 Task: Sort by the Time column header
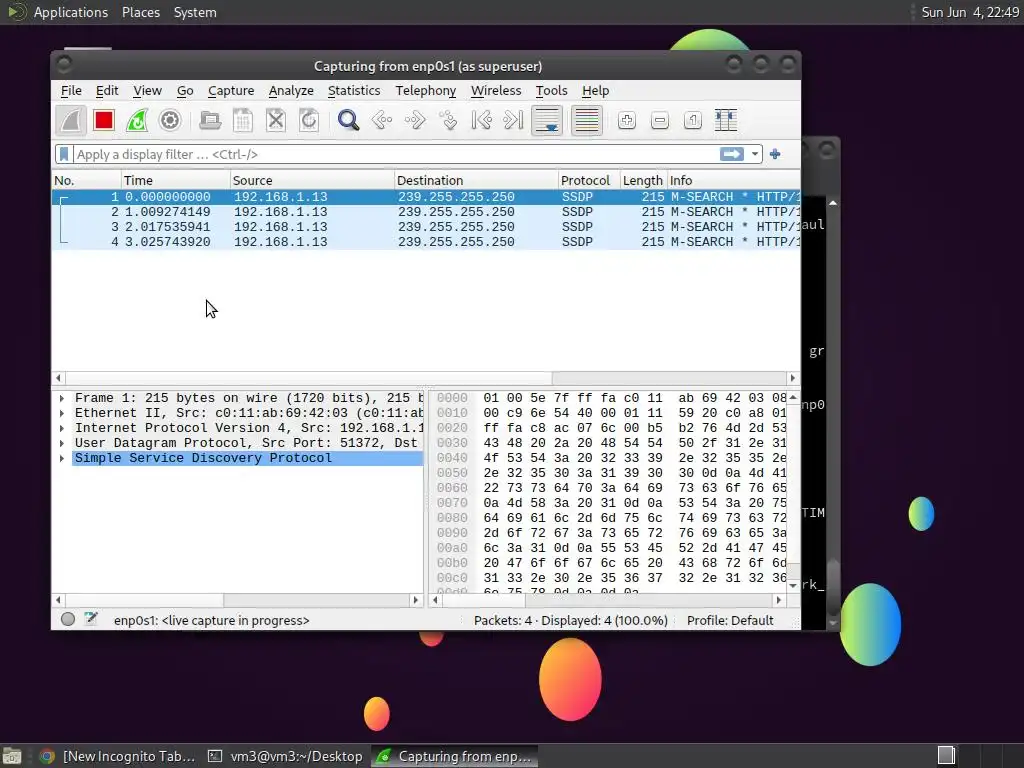click(x=176, y=180)
